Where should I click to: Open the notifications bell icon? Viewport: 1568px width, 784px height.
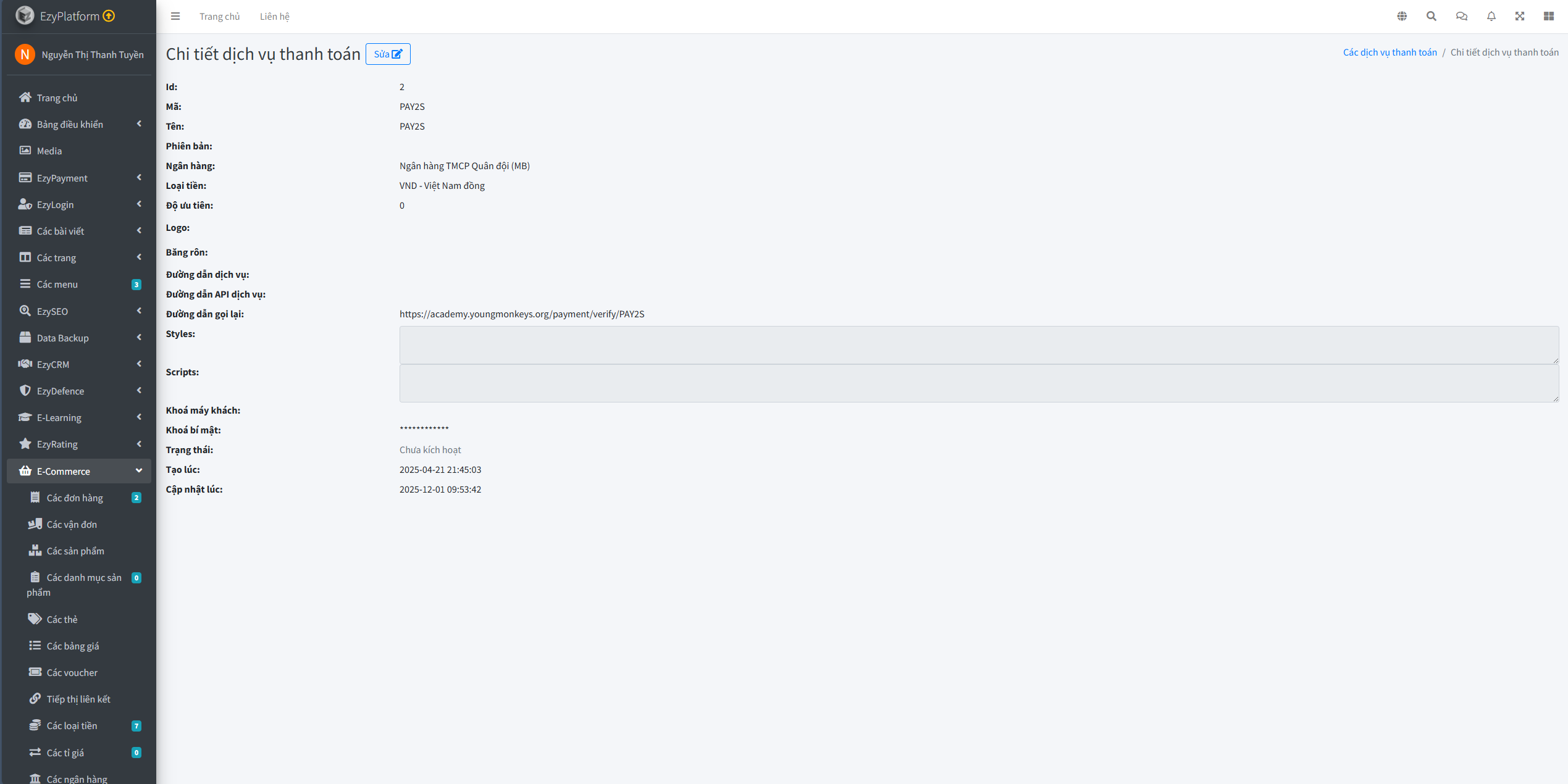click(x=1491, y=16)
